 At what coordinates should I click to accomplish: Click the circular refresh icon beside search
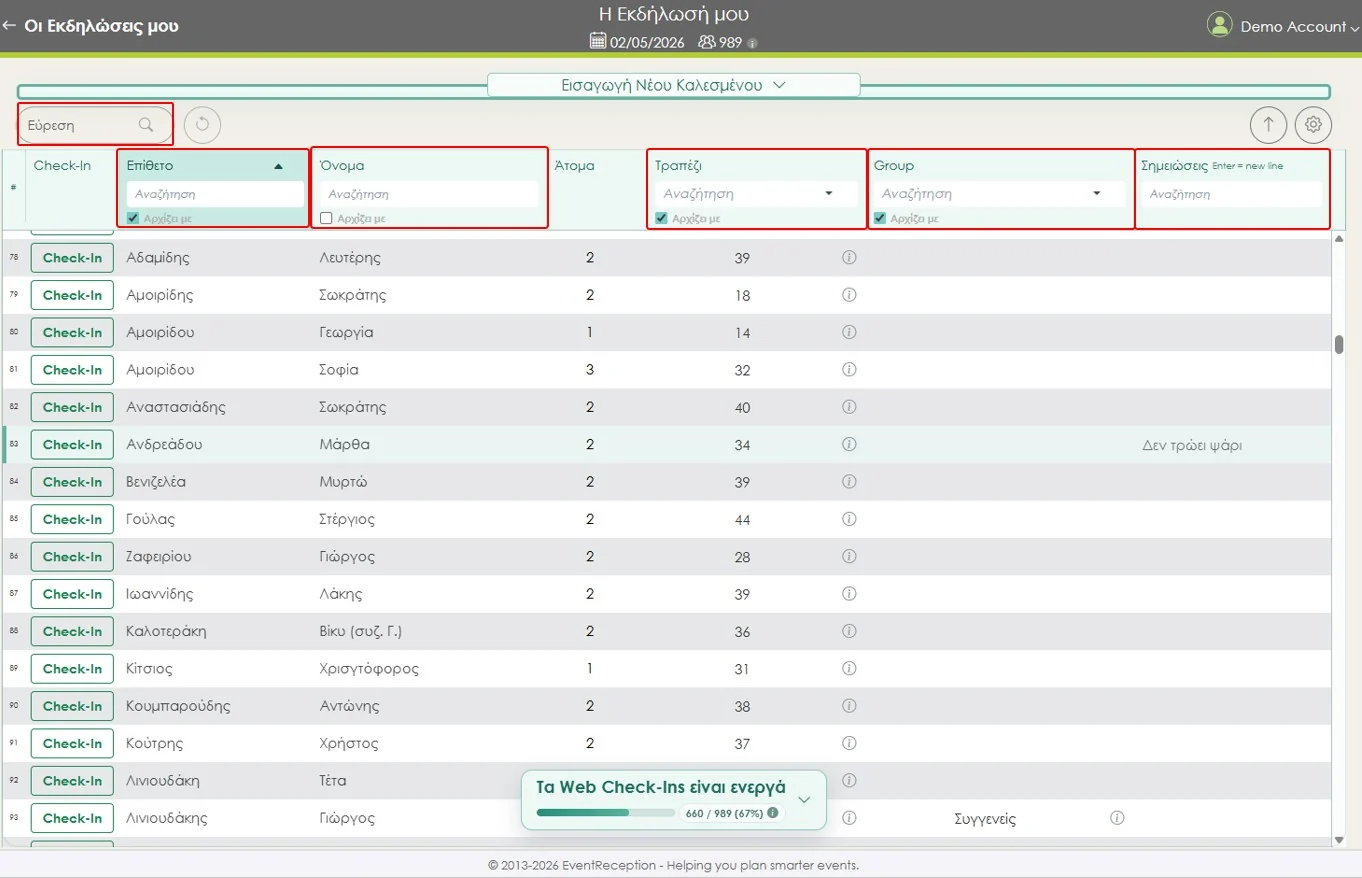pos(202,124)
